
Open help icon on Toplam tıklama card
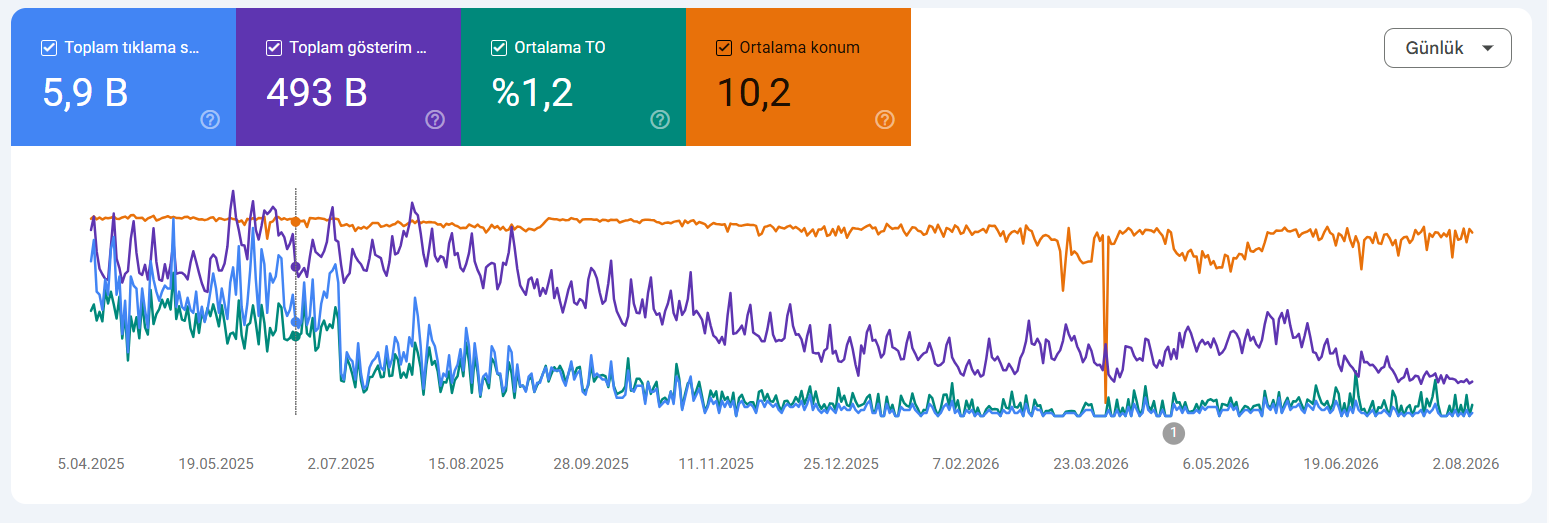coord(210,120)
